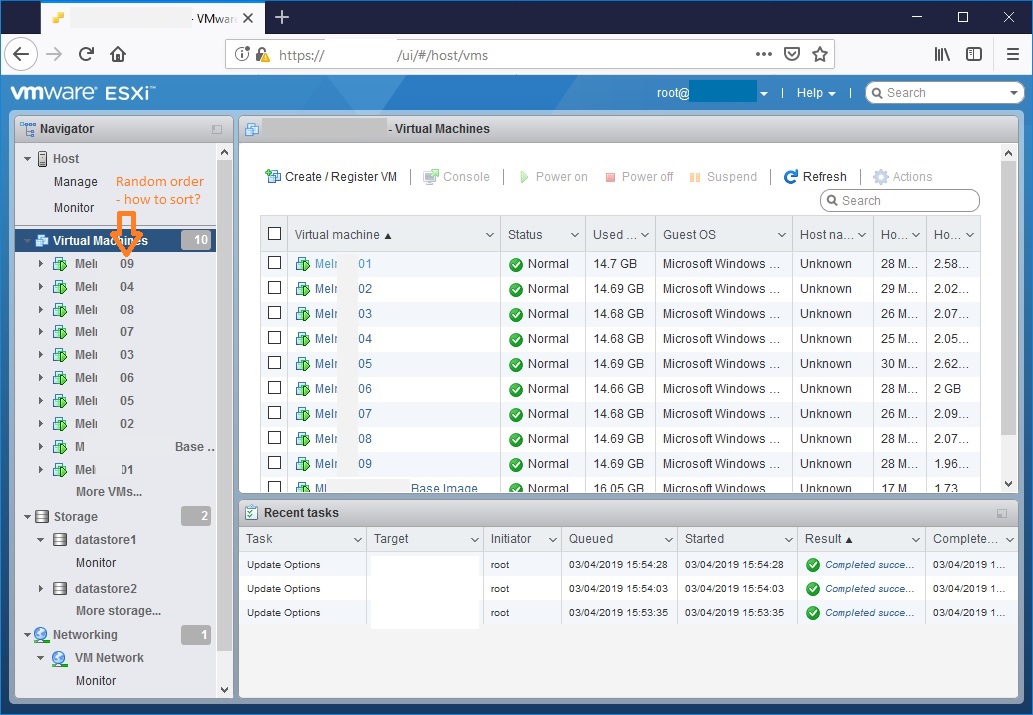1033x715 pixels.
Task: Open a new browser tab with plus
Action: click(x=282, y=17)
